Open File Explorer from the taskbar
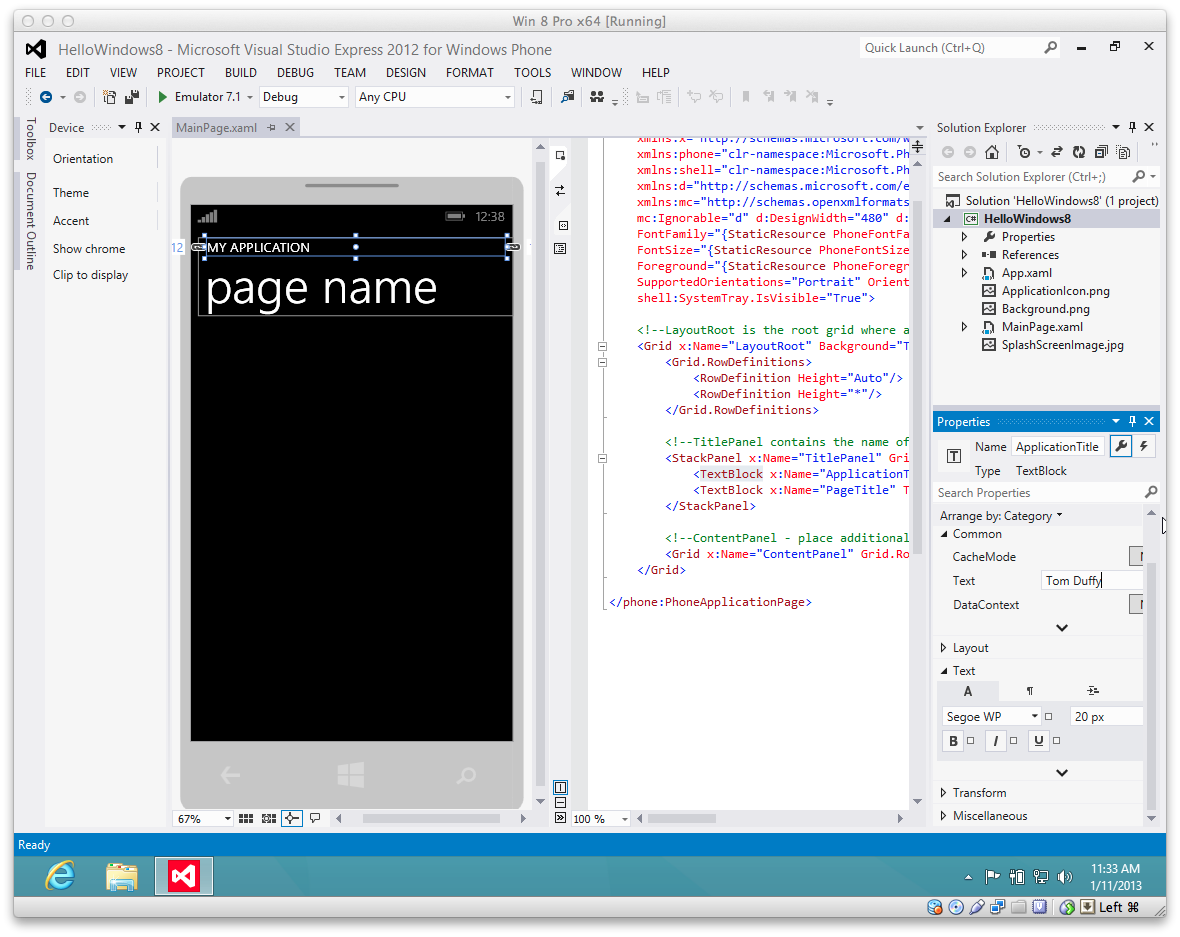This screenshot has height=937, width=1180. (122, 876)
